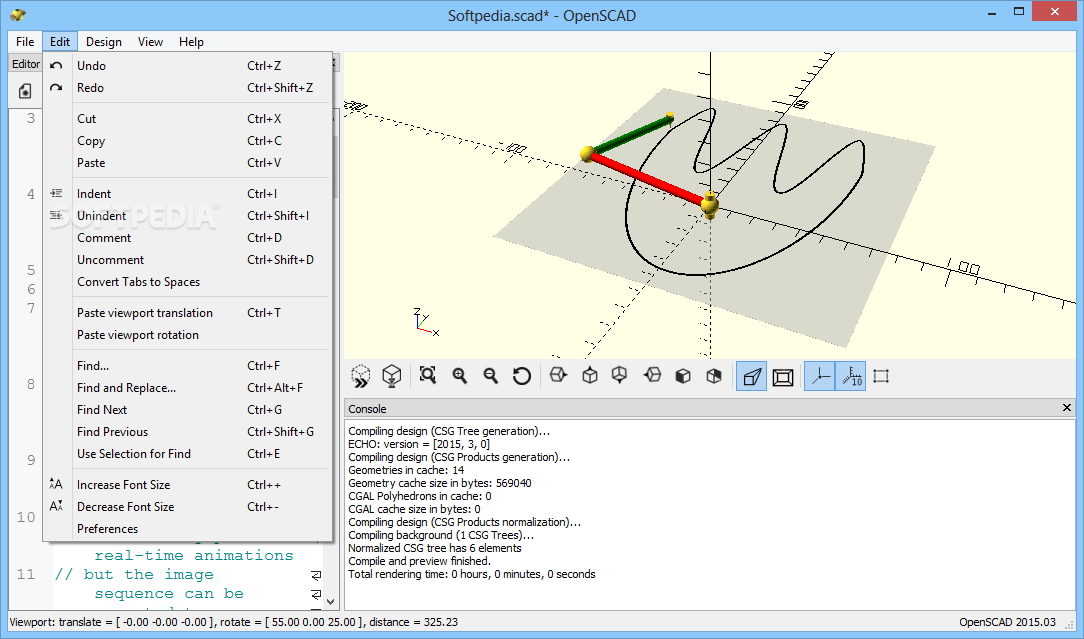Switch to the Back view cube icon
This screenshot has width=1084, height=639.
click(x=714, y=376)
